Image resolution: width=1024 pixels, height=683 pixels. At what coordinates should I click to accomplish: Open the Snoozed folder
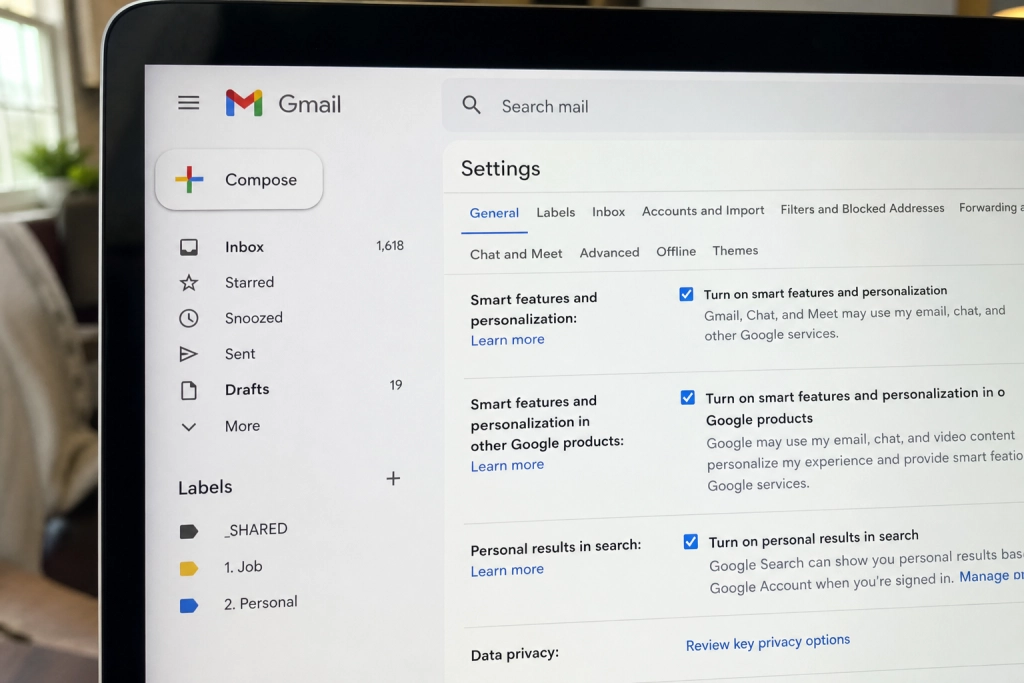click(x=254, y=318)
